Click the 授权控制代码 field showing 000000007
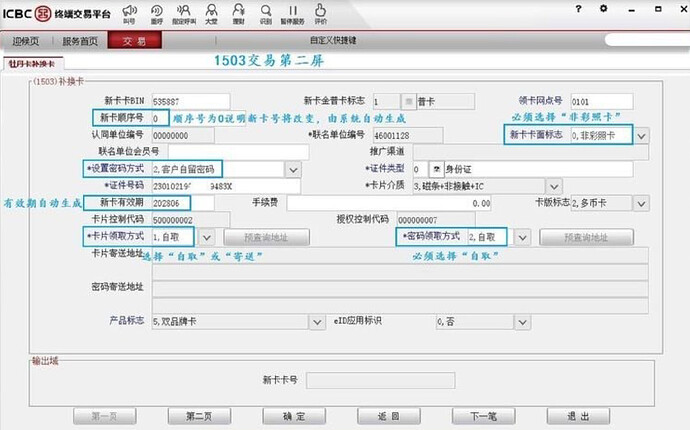The image size is (690, 430). 436,220
